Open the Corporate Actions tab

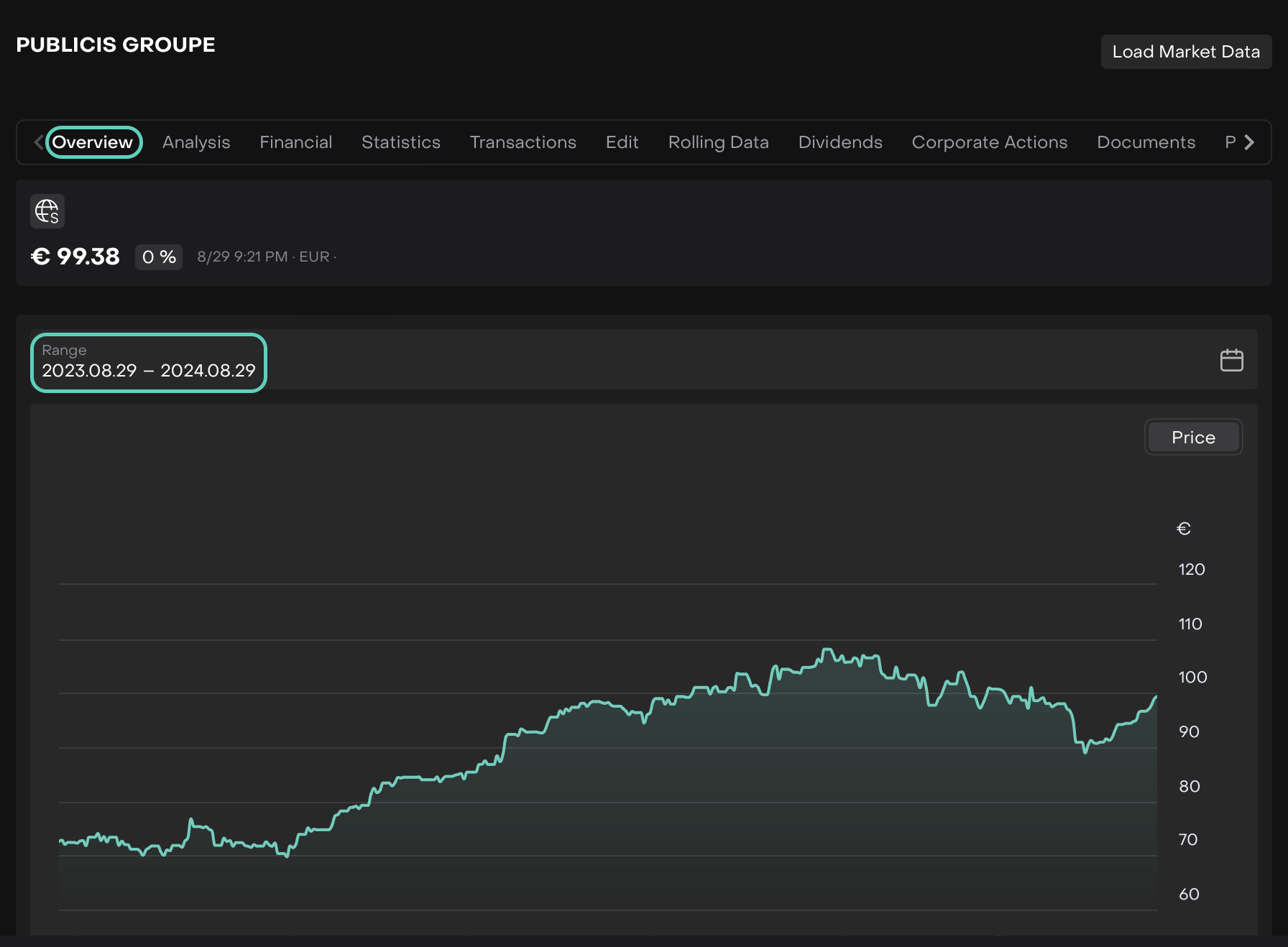(989, 142)
